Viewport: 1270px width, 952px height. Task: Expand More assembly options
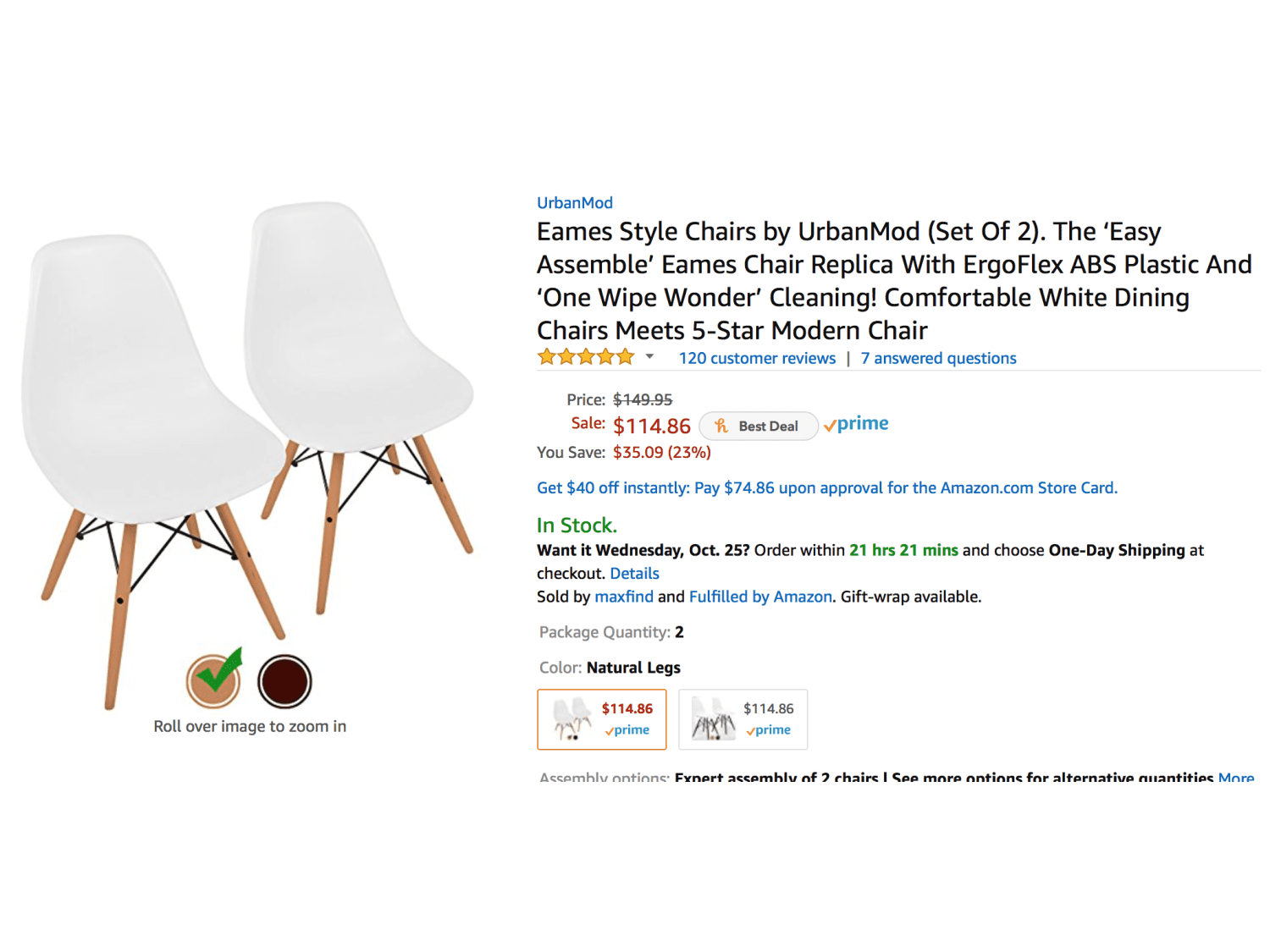pos(1236,777)
